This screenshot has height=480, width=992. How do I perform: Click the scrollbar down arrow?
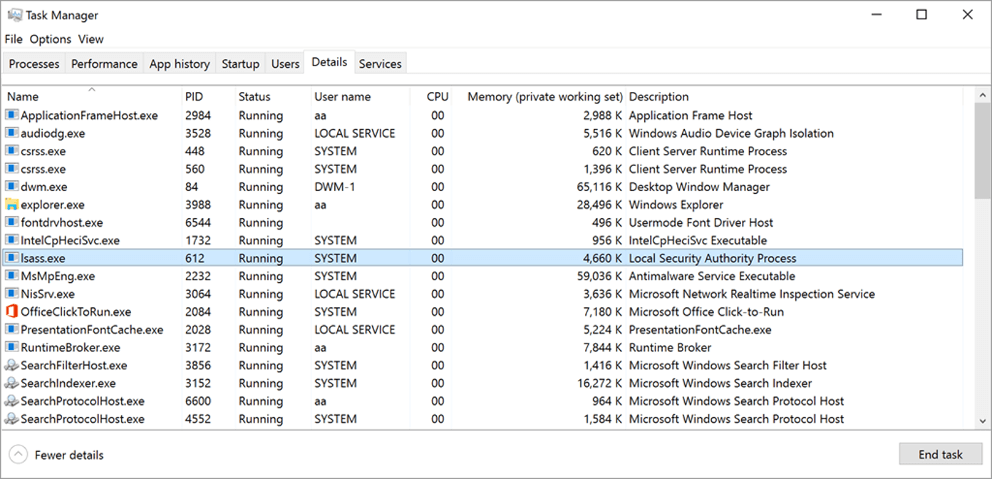coord(983,421)
